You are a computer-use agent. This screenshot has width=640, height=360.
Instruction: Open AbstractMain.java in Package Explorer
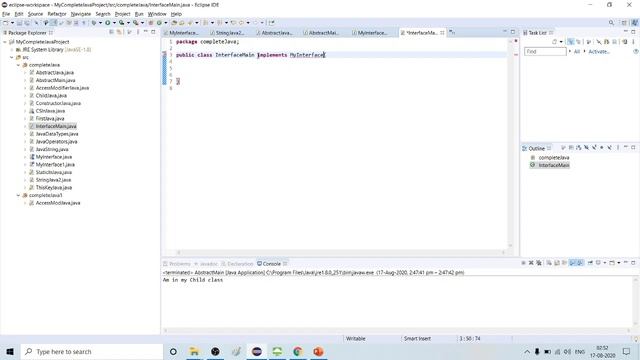55,80
